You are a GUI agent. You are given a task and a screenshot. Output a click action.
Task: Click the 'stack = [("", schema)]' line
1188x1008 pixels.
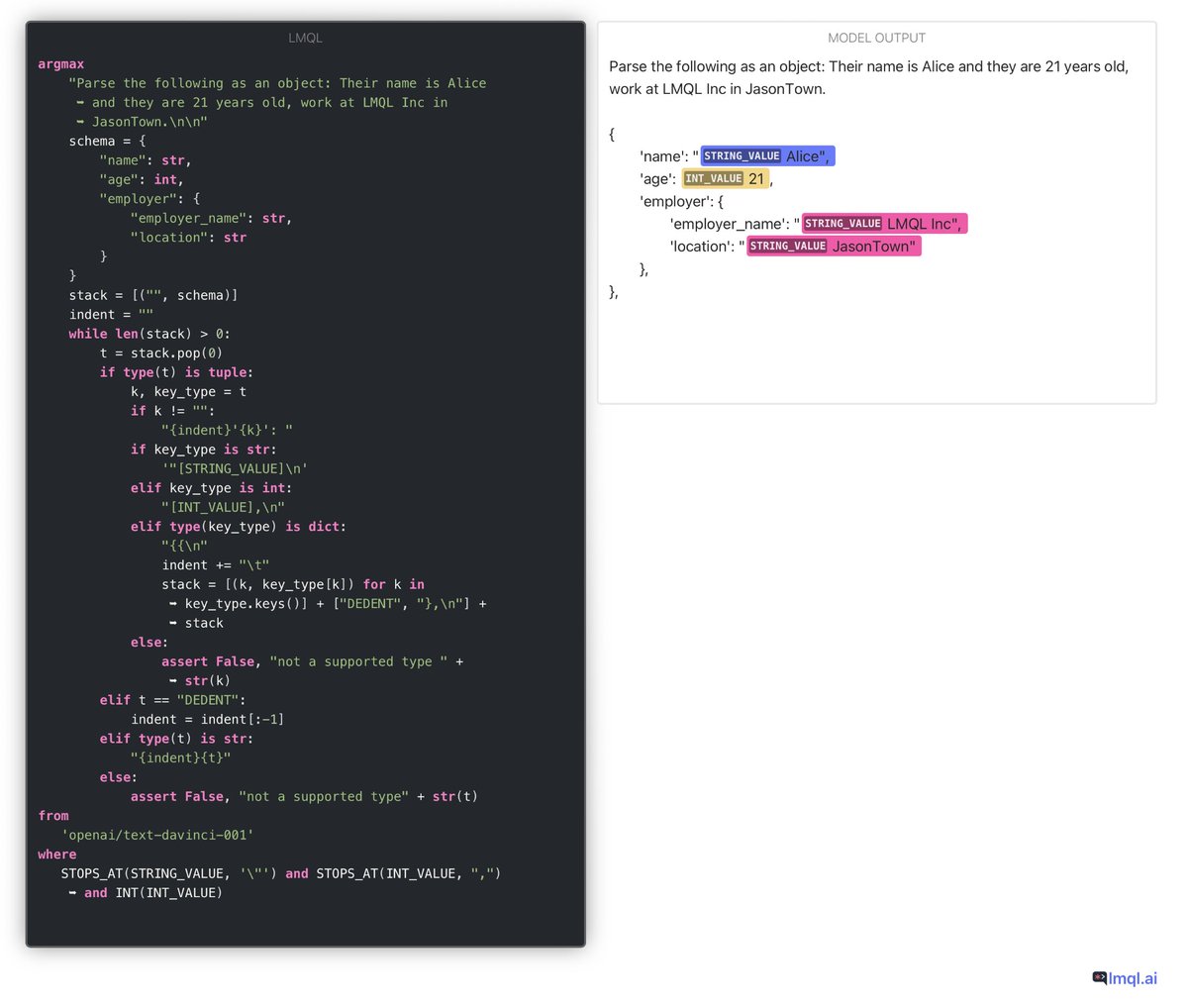pos(153,295)
